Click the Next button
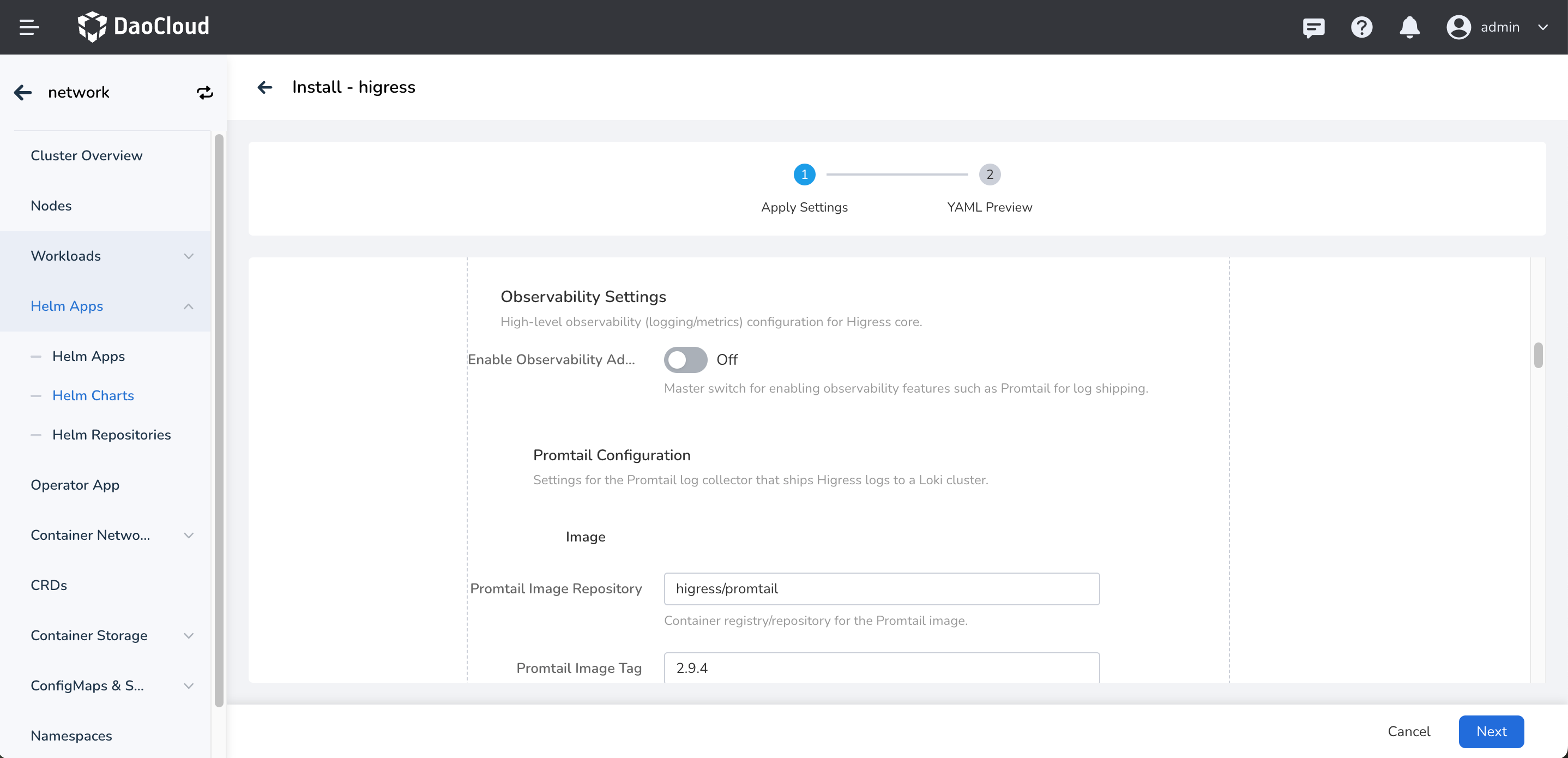1568x758 pixels. click(x=1491, y=731)
